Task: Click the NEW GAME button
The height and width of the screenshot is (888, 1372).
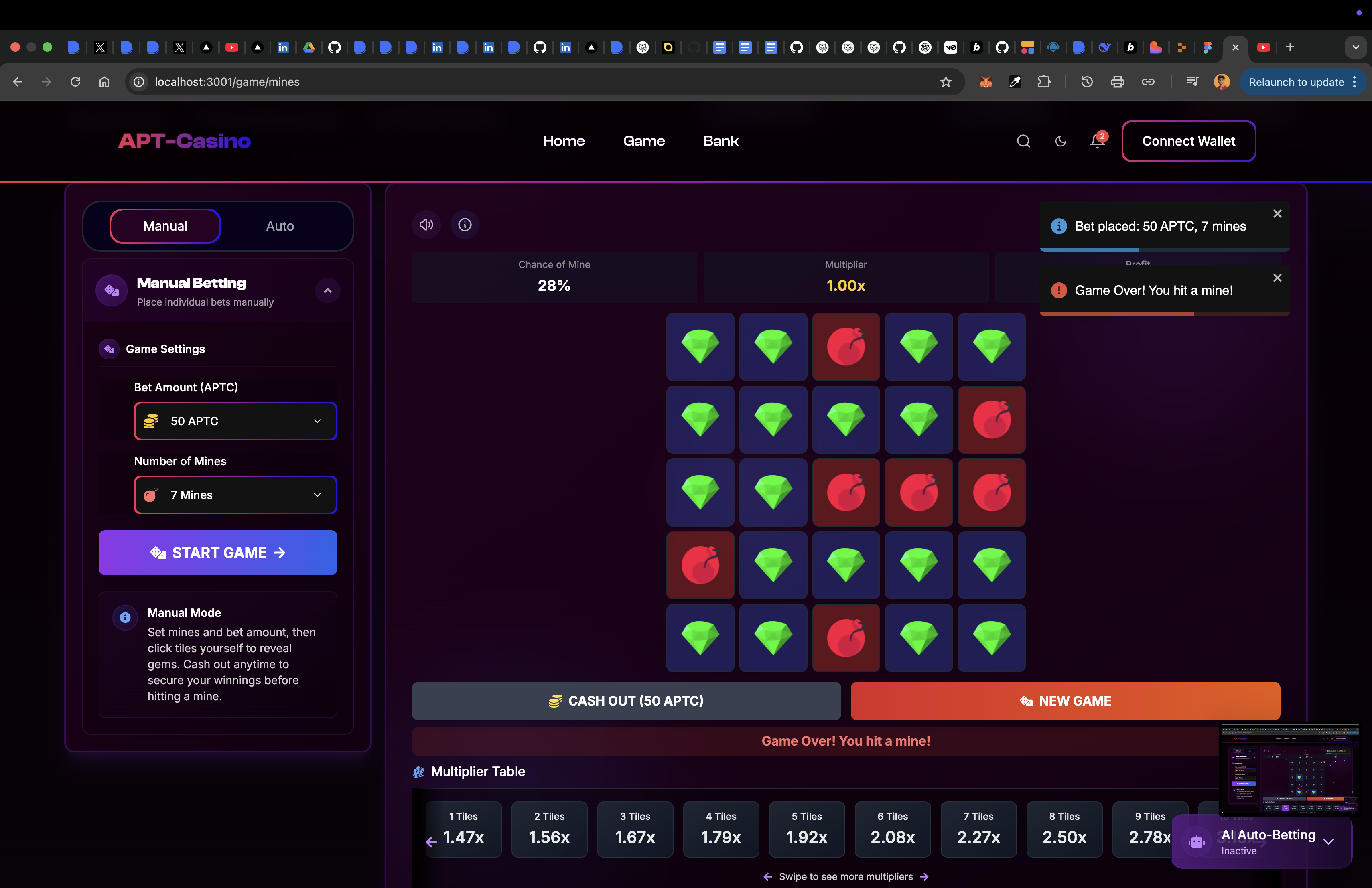Action: coord(1065,701)
